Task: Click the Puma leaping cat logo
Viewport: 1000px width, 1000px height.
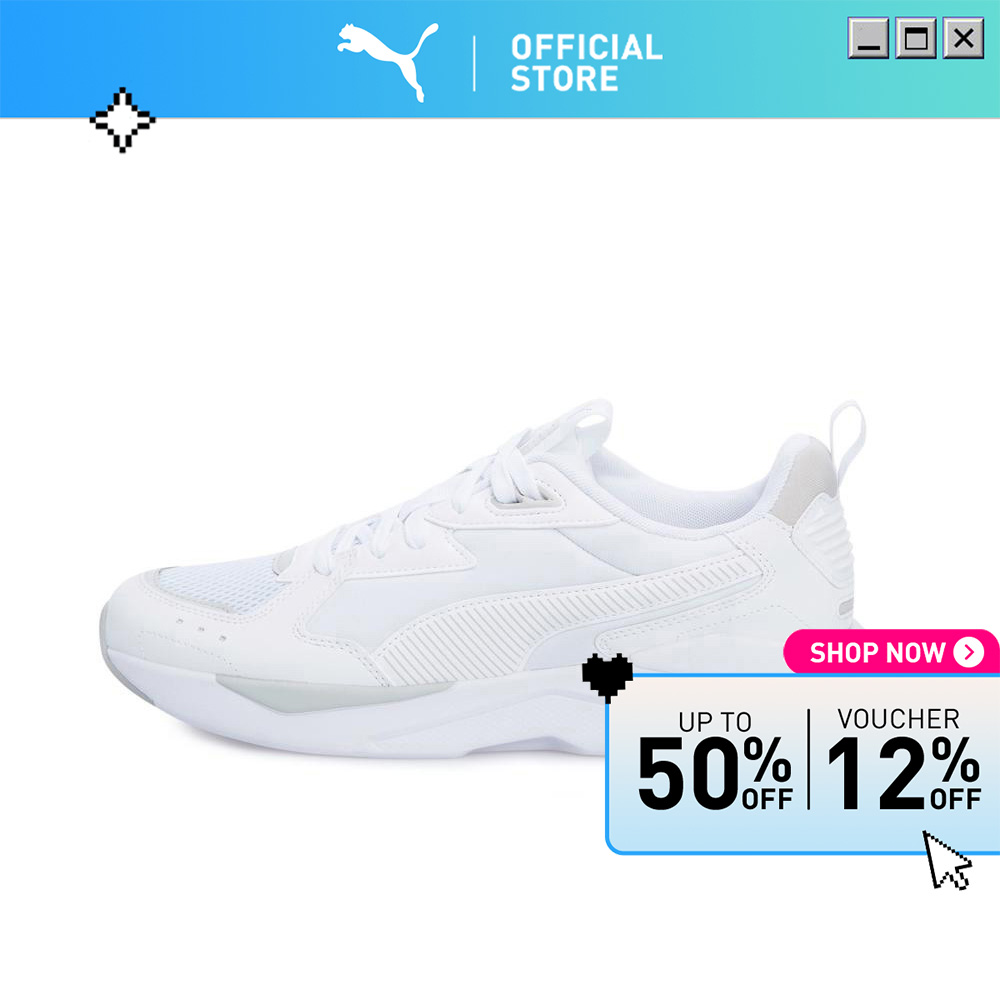Action: 388,62
